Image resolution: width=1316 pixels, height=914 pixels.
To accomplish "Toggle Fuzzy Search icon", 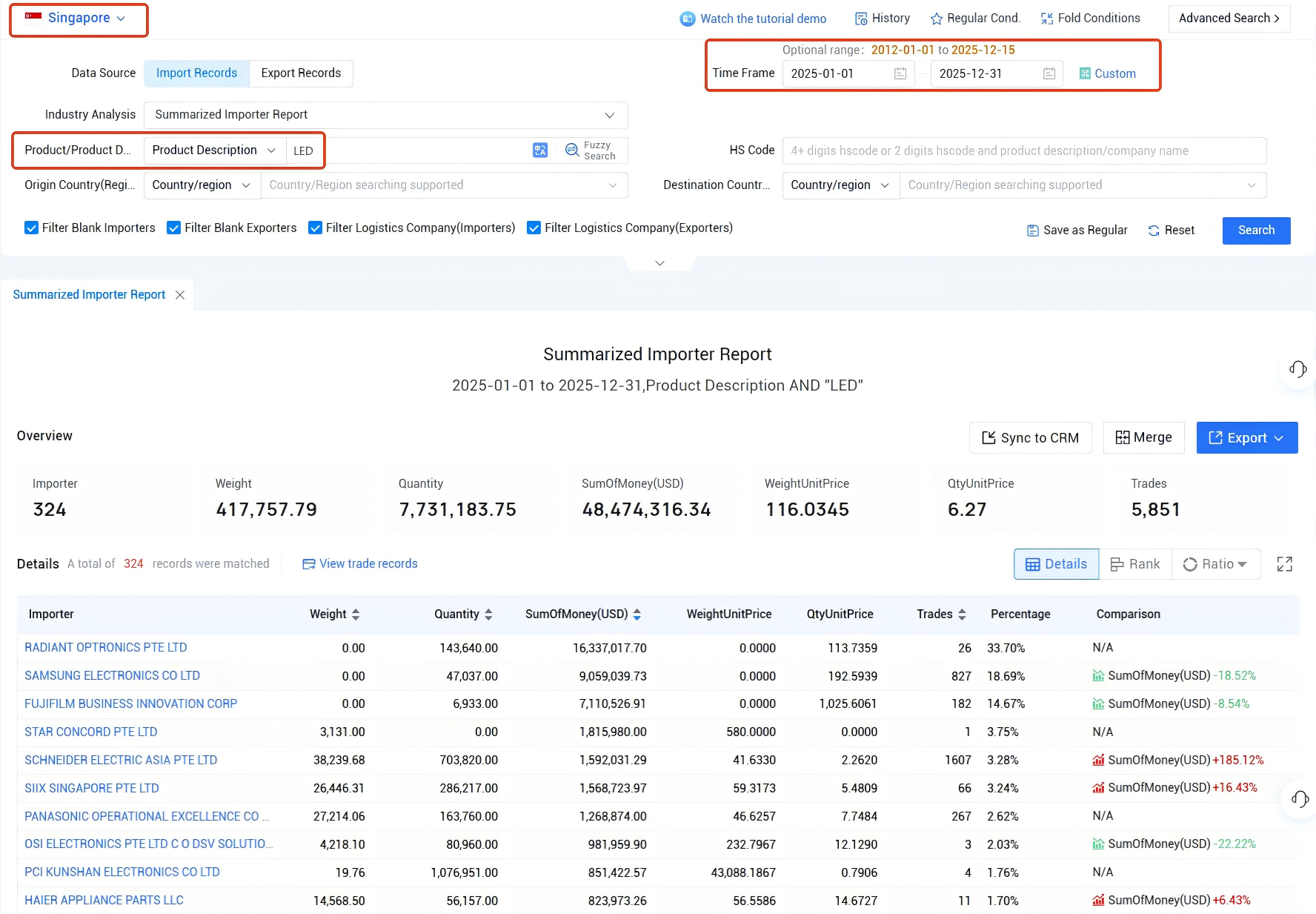I will (572, 150).
